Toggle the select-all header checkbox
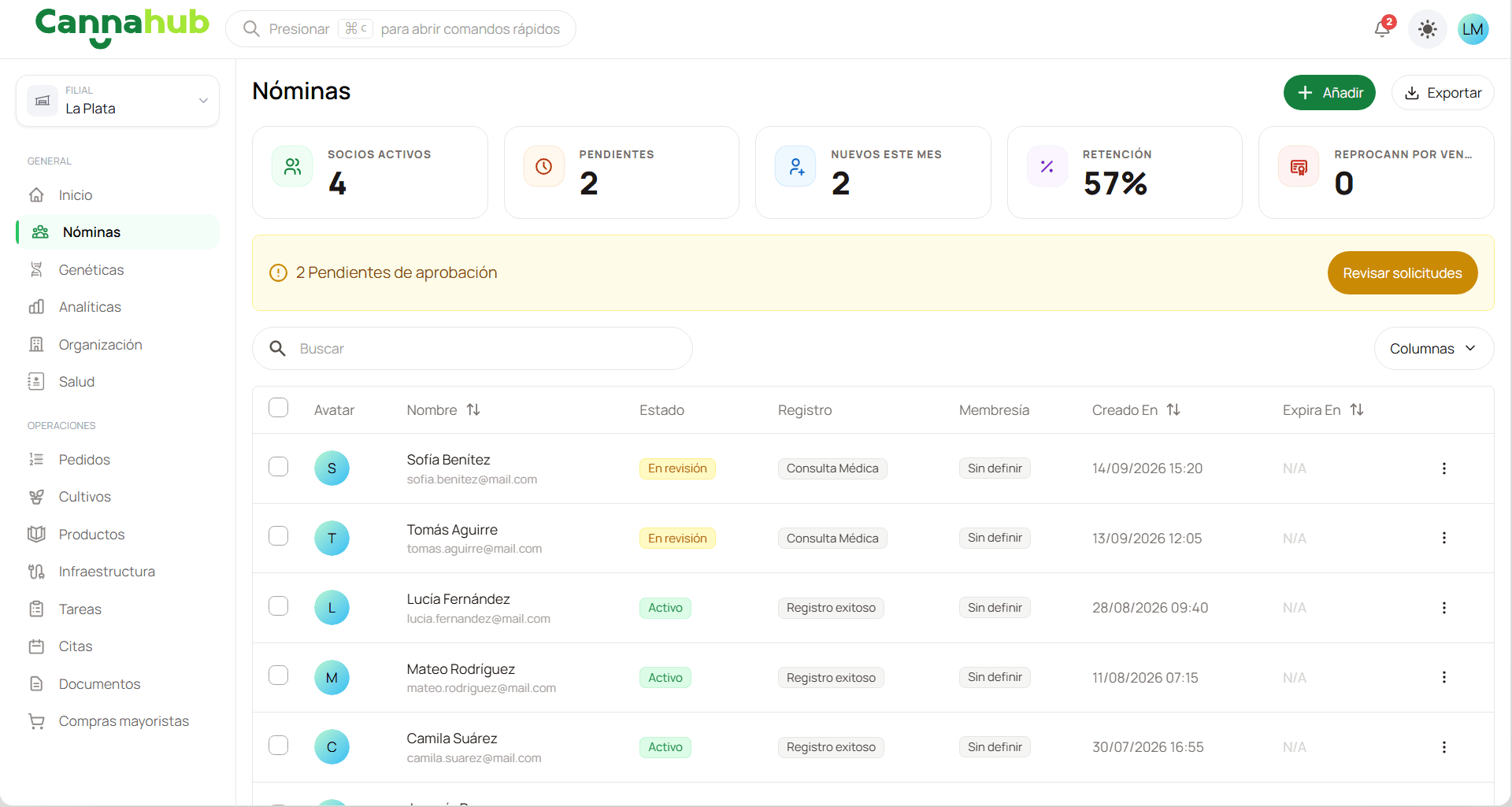 [278, 408]
